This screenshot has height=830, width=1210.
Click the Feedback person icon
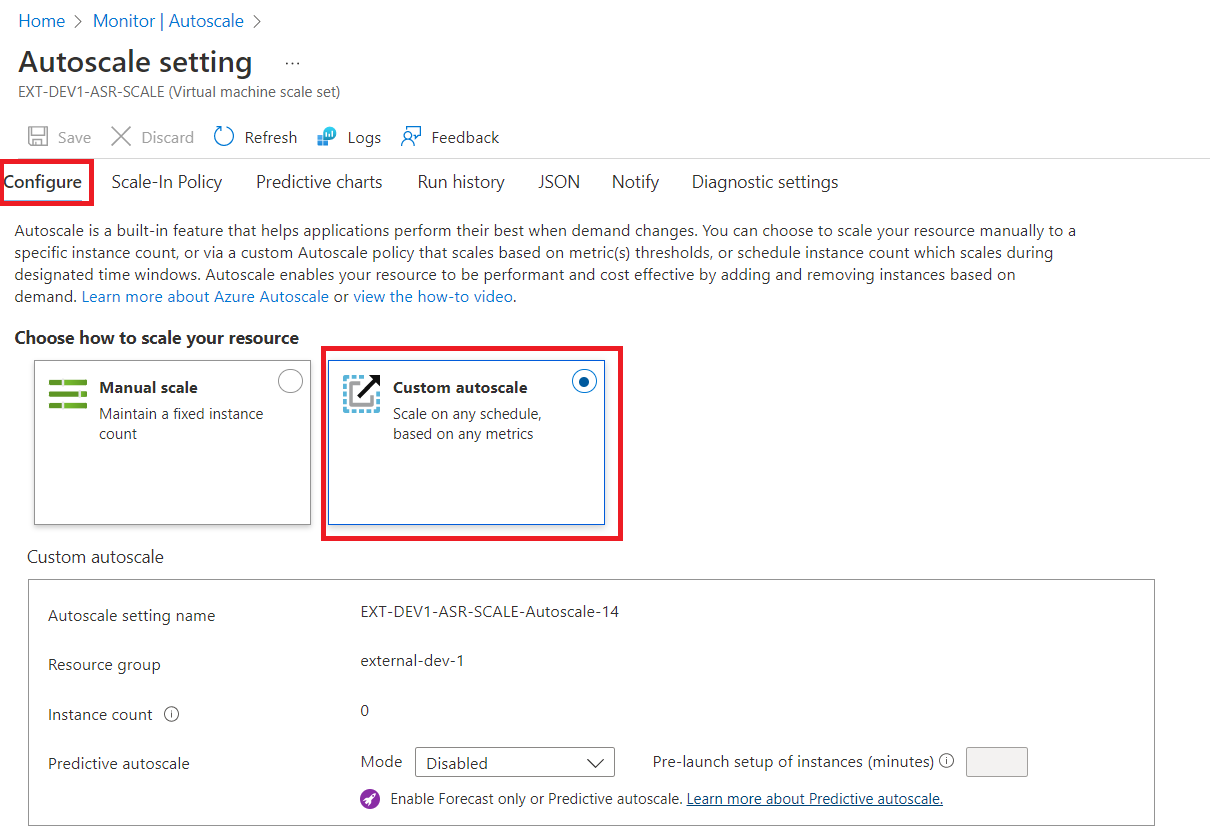(x=411, y=137)
